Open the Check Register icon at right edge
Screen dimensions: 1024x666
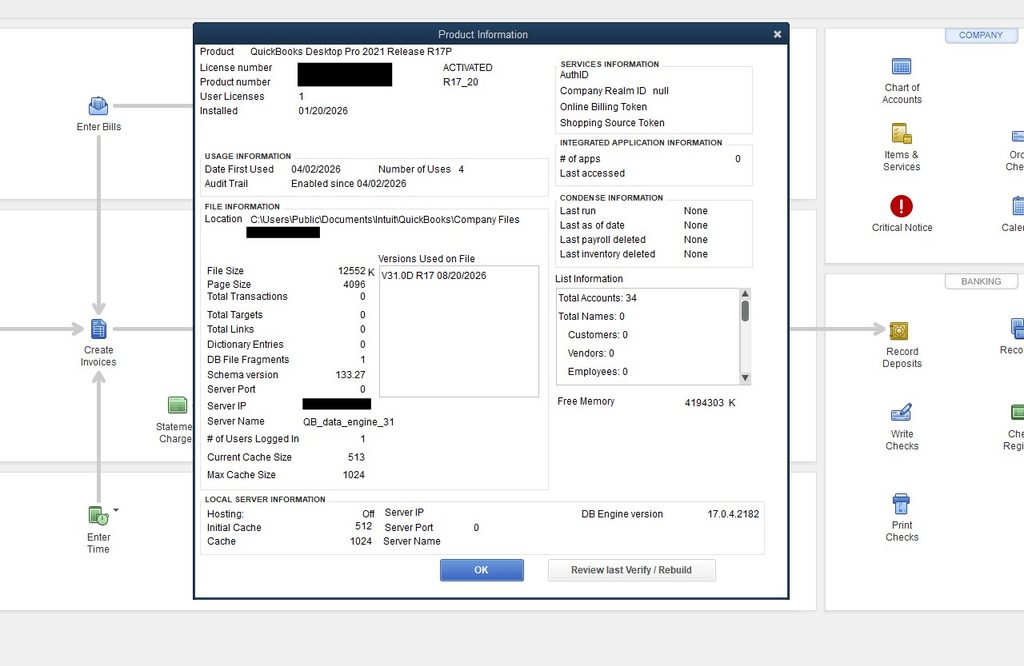pyautogui.click(x=1017, y=412)
